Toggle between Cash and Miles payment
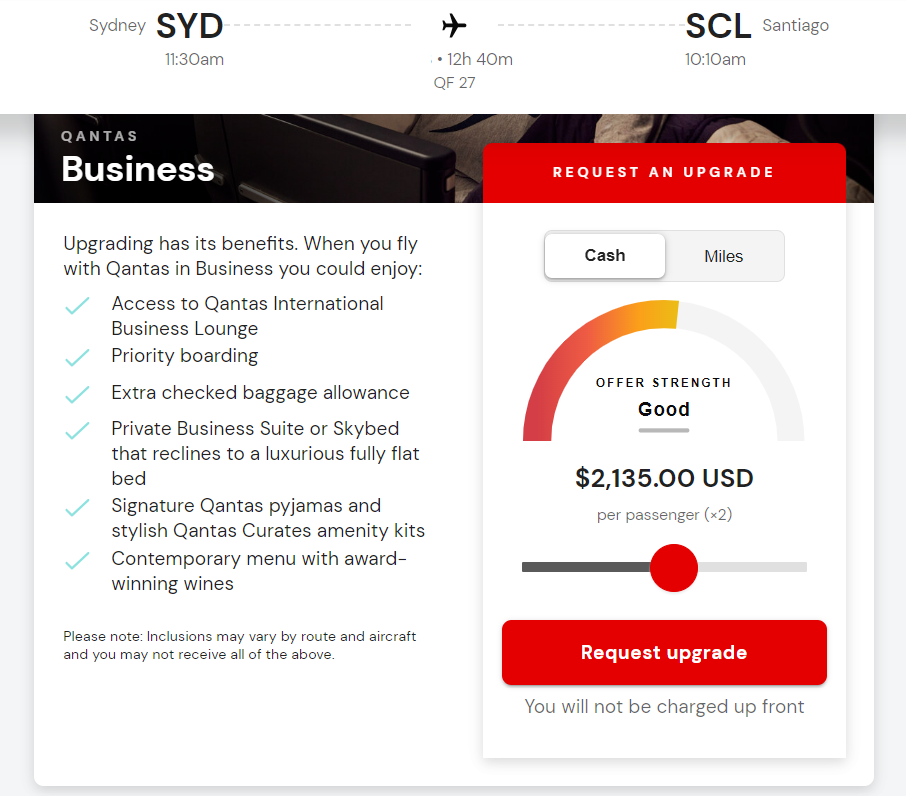The height and width of the screenshot is (796, 906). [x=663, y=256]
